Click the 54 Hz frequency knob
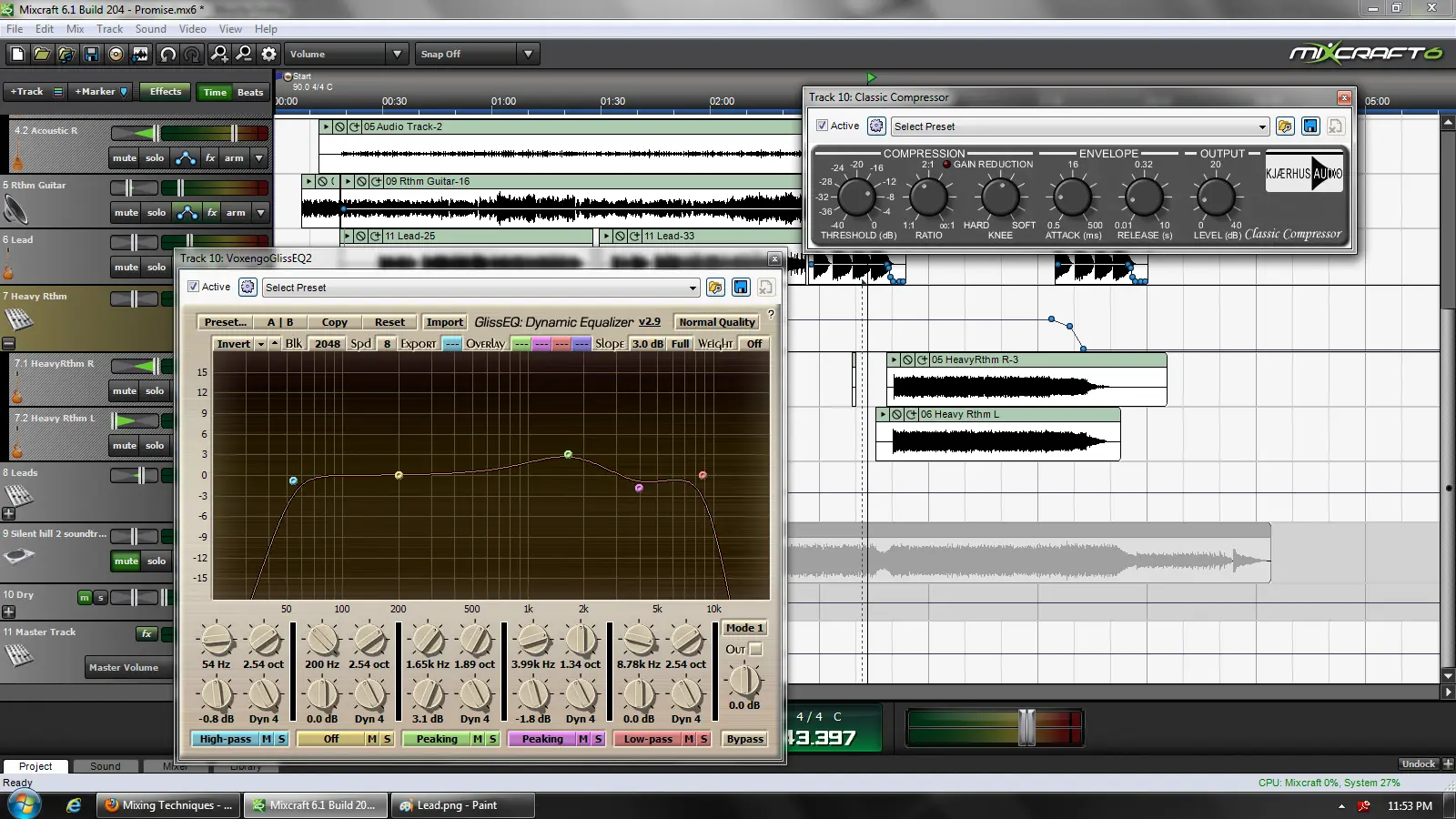Screen dimensions: 1456x819 [x=217, y=640]
